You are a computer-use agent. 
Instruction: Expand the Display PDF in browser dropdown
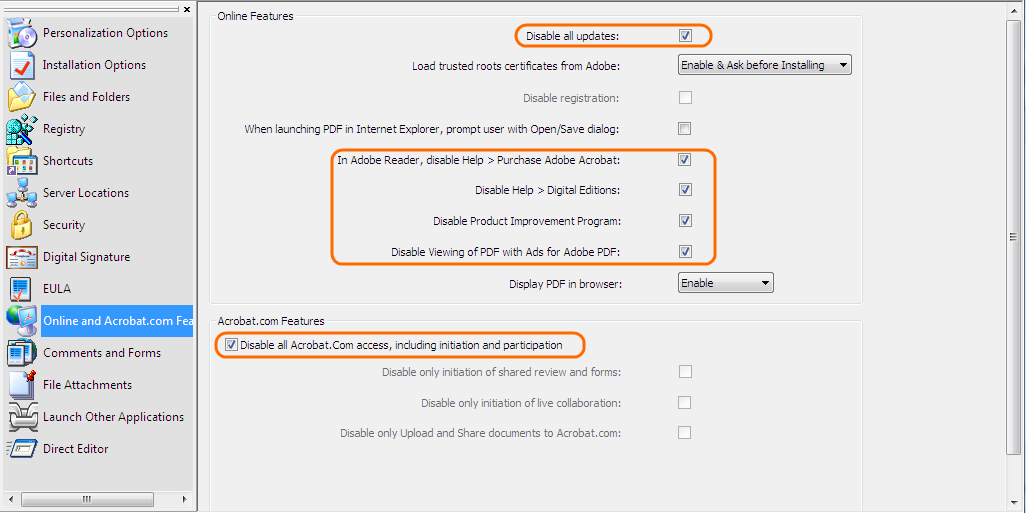pyautogui.click(x=726, y=284)
